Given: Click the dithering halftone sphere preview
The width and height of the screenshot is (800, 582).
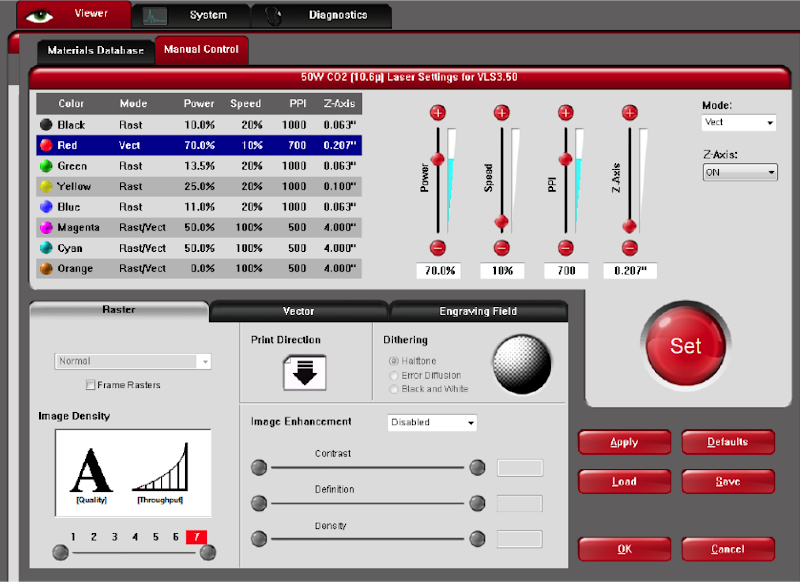Looking at the screenshot, I should [522, 364].
